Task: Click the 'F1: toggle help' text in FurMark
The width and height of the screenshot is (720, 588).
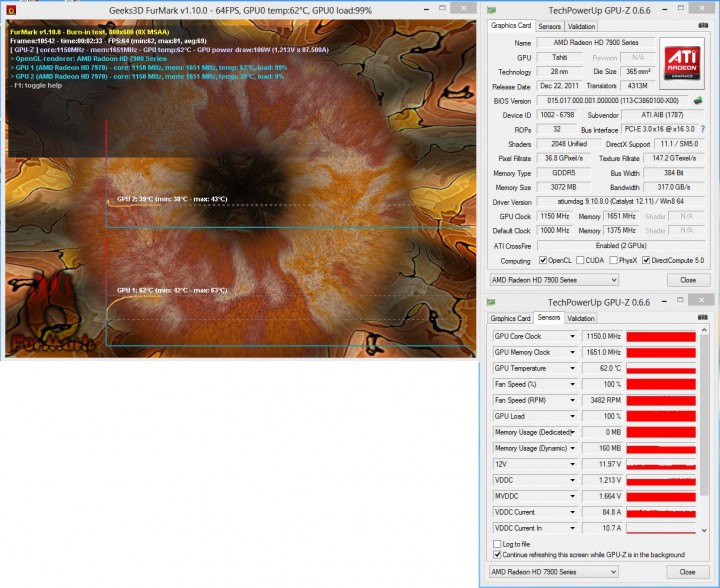Action: click(36, 85)
